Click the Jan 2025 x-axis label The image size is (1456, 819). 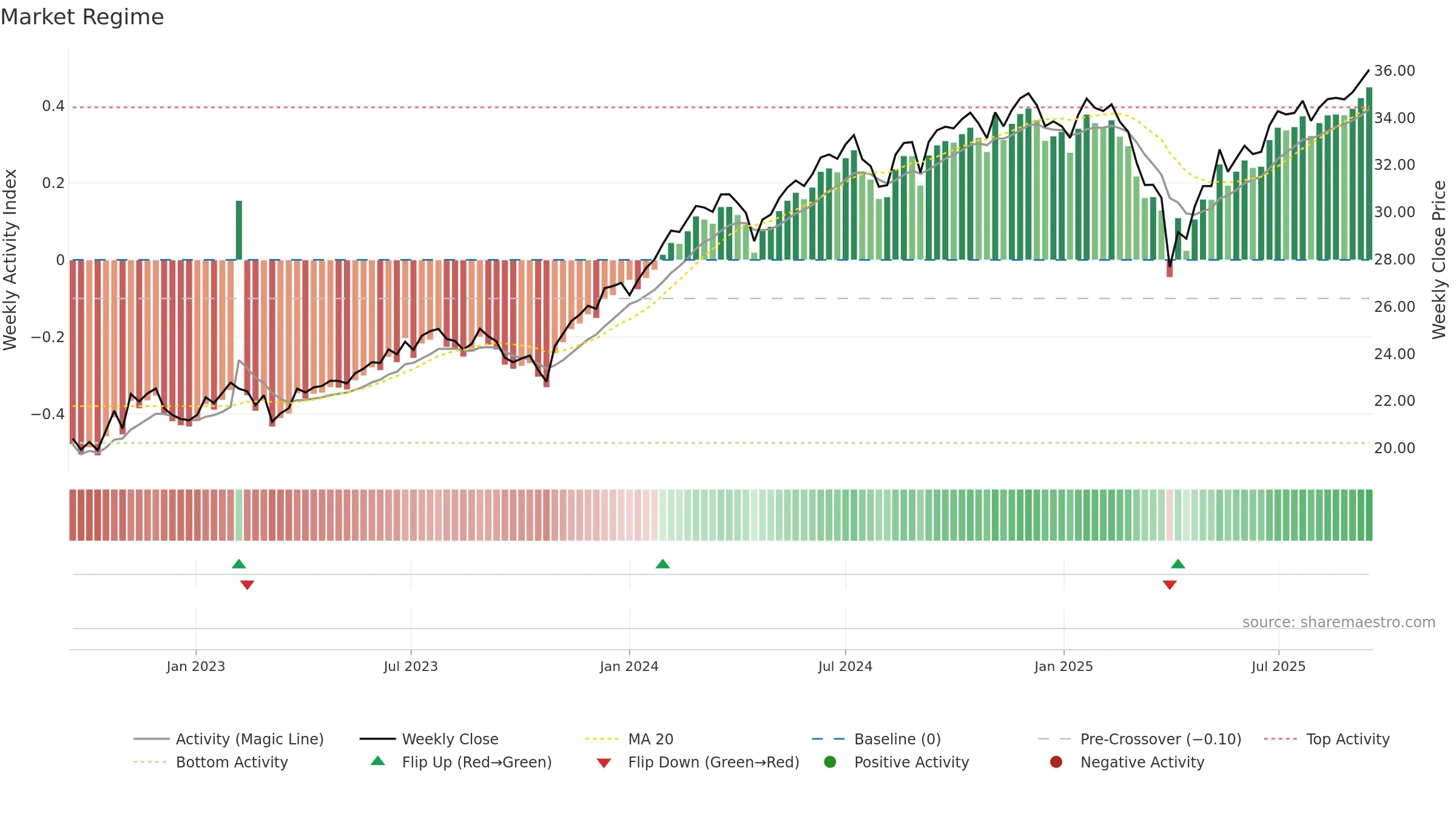coord(1063,666)
